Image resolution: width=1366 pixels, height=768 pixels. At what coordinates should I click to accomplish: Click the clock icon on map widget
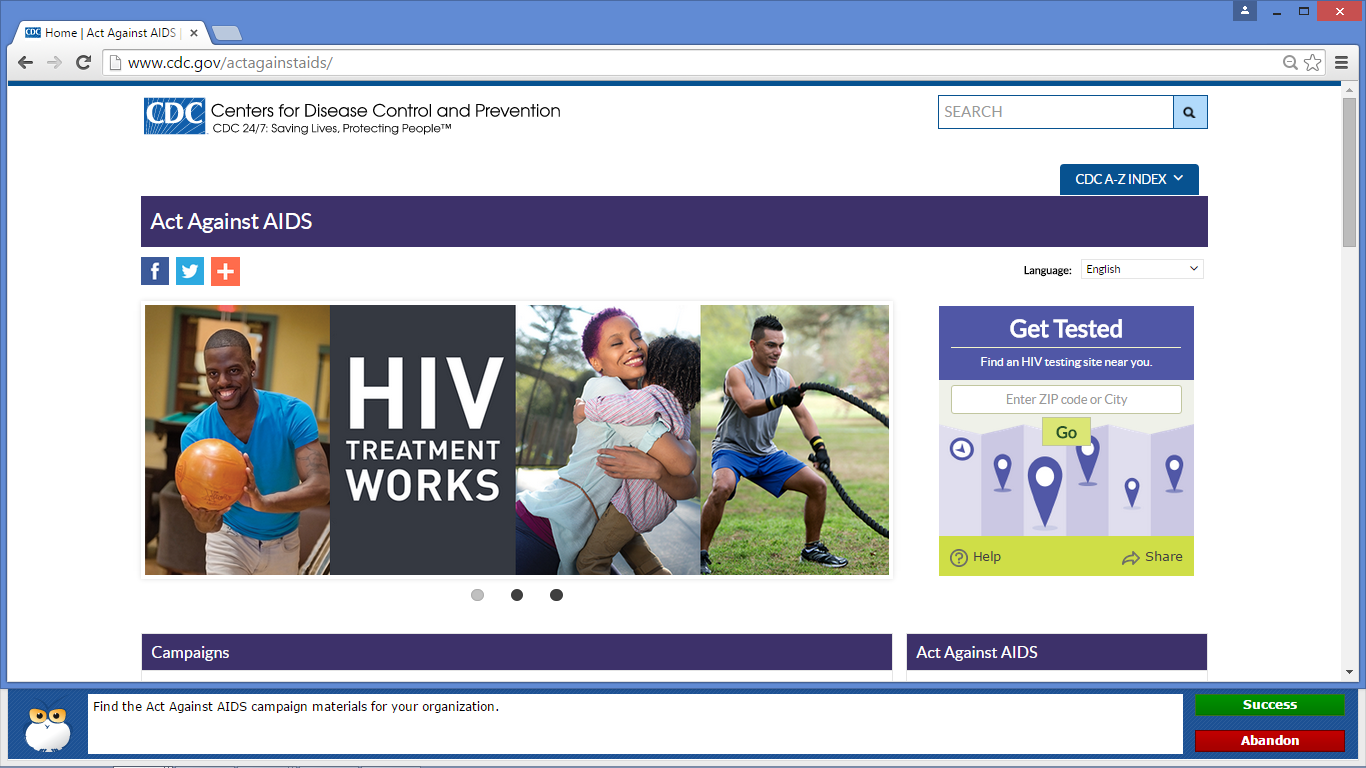coord(961,448)
